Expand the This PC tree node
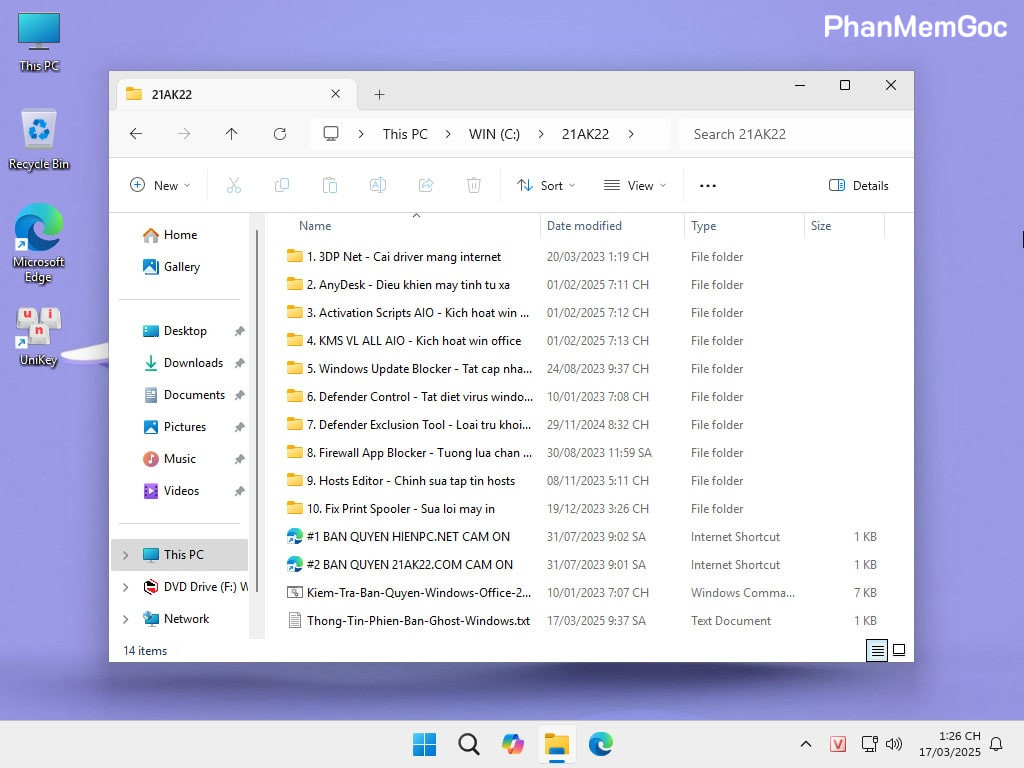The image size is (1024, 768). tap(125, 555)
